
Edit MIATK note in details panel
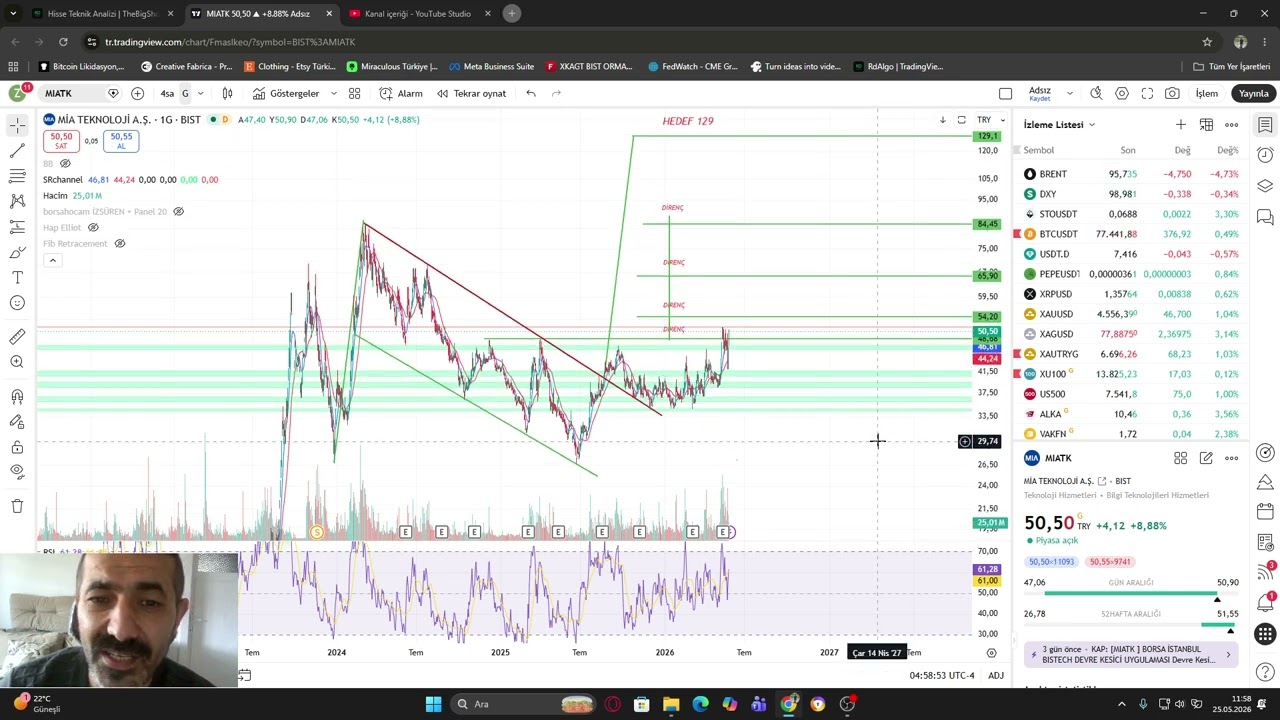(x=1206, y=458)
